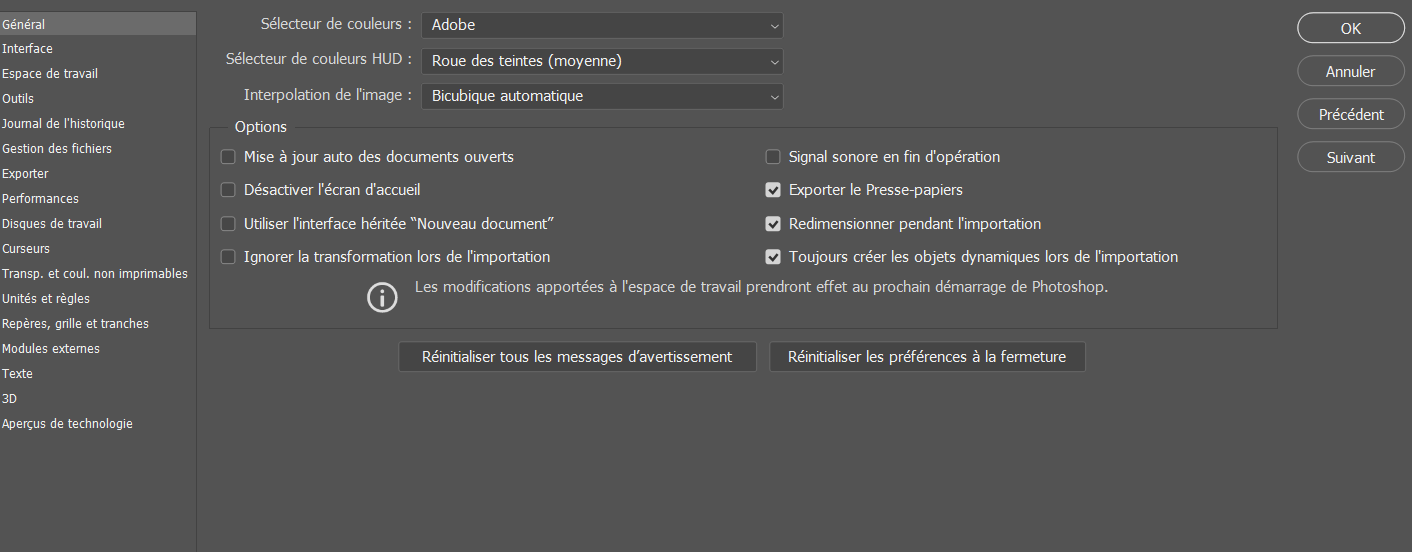The height and width of the screenshot is (552, 1412).
Task: Expand the Sélecteur de couleurs HUD dropdown
Action: [x=602, y=61]
